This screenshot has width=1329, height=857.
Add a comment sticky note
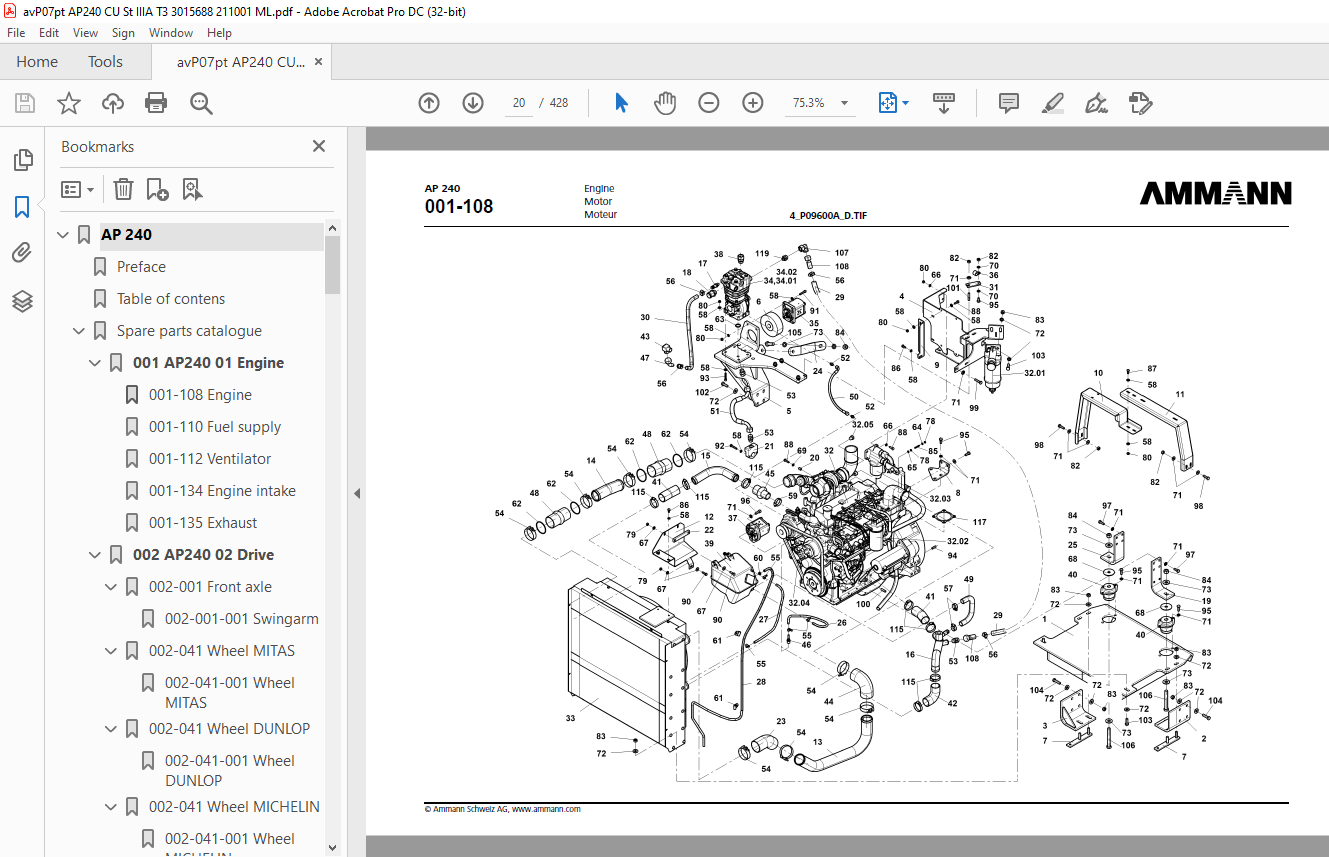[x=1009, y=103]
